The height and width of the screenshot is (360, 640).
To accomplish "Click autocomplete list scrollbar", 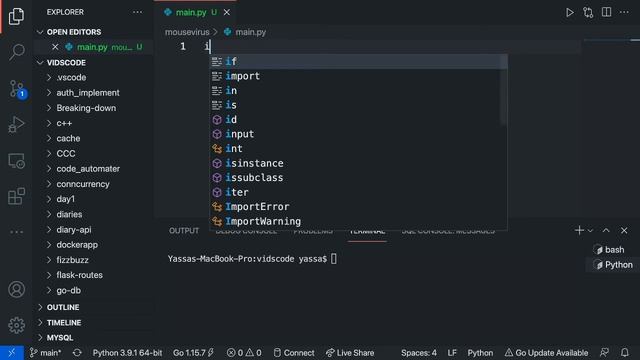I will pos(504,90).
